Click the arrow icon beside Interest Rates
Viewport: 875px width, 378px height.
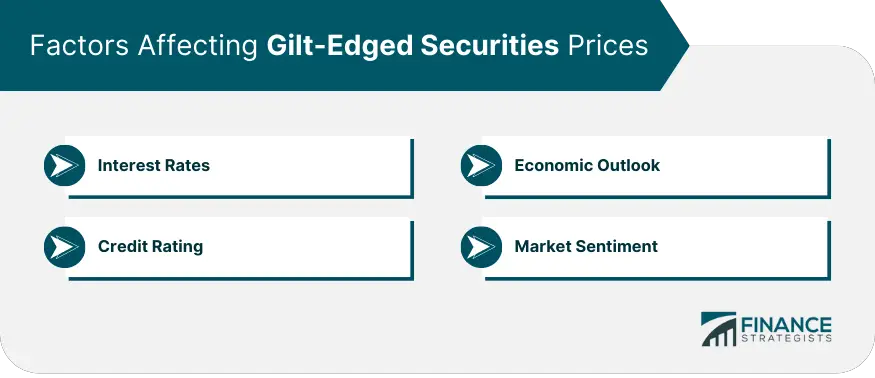[64, 165]
